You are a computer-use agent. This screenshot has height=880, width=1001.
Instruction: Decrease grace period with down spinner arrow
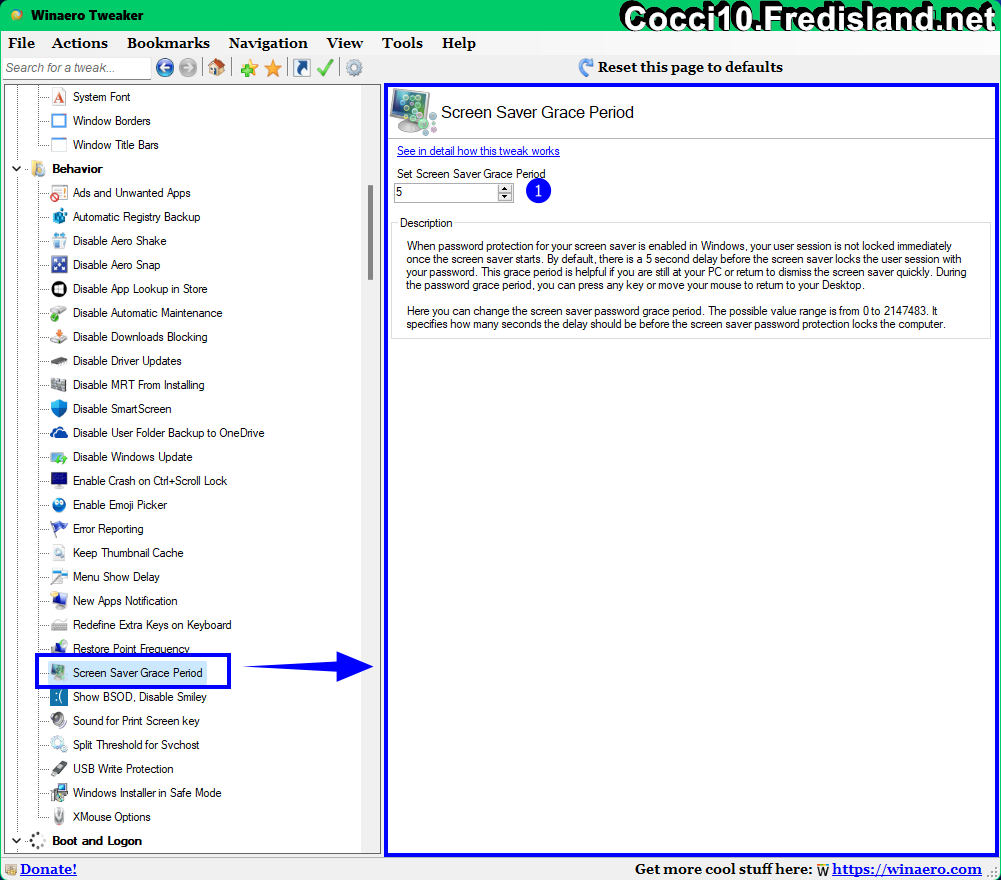coord(505,197)
